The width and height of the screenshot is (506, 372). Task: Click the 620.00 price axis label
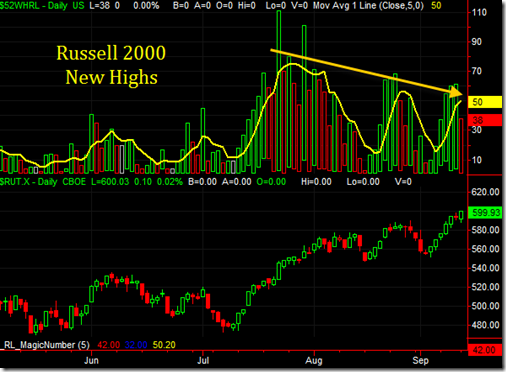click(x=485, y=192)
